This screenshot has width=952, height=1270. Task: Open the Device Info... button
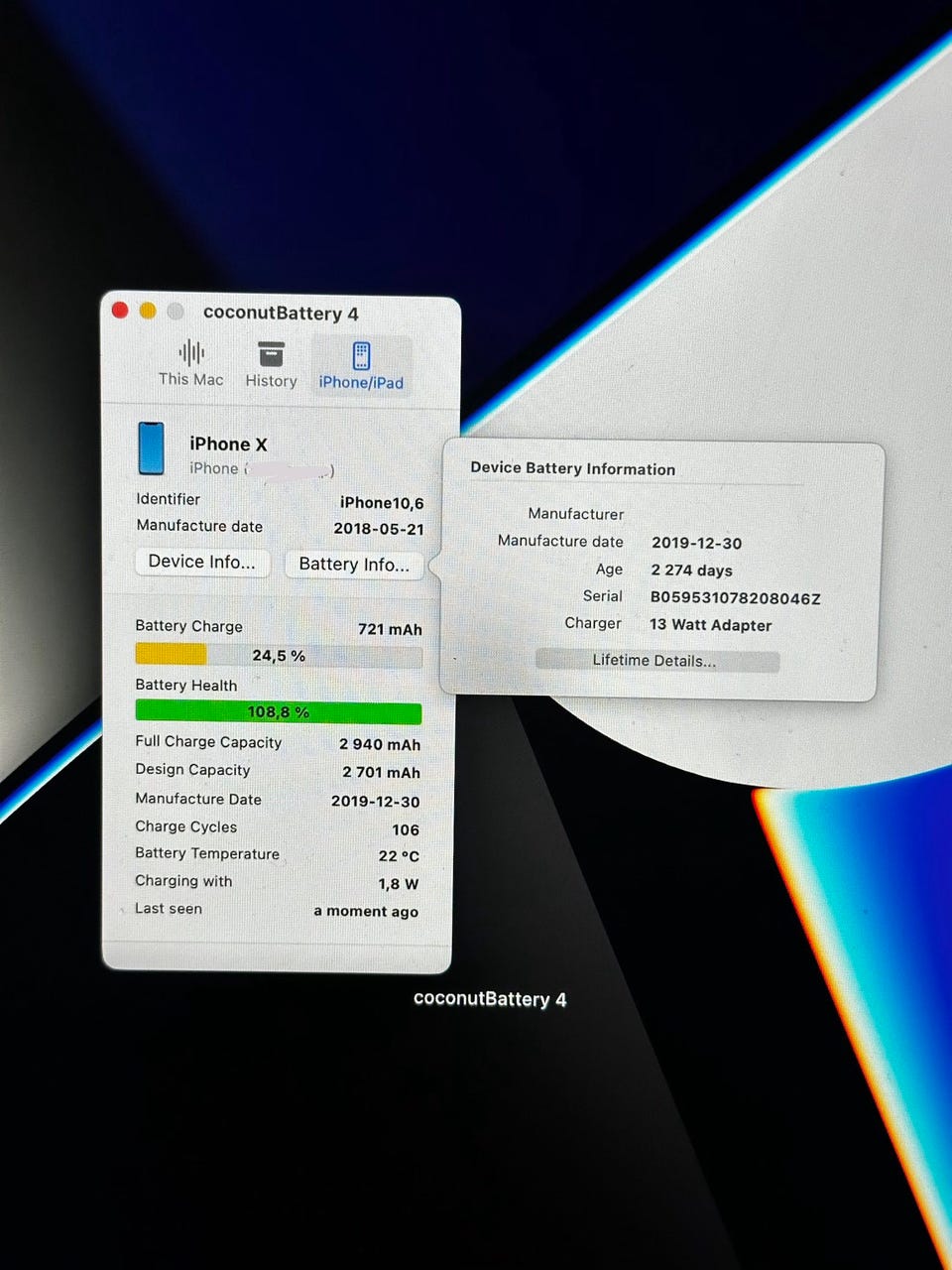click(202, 562)
